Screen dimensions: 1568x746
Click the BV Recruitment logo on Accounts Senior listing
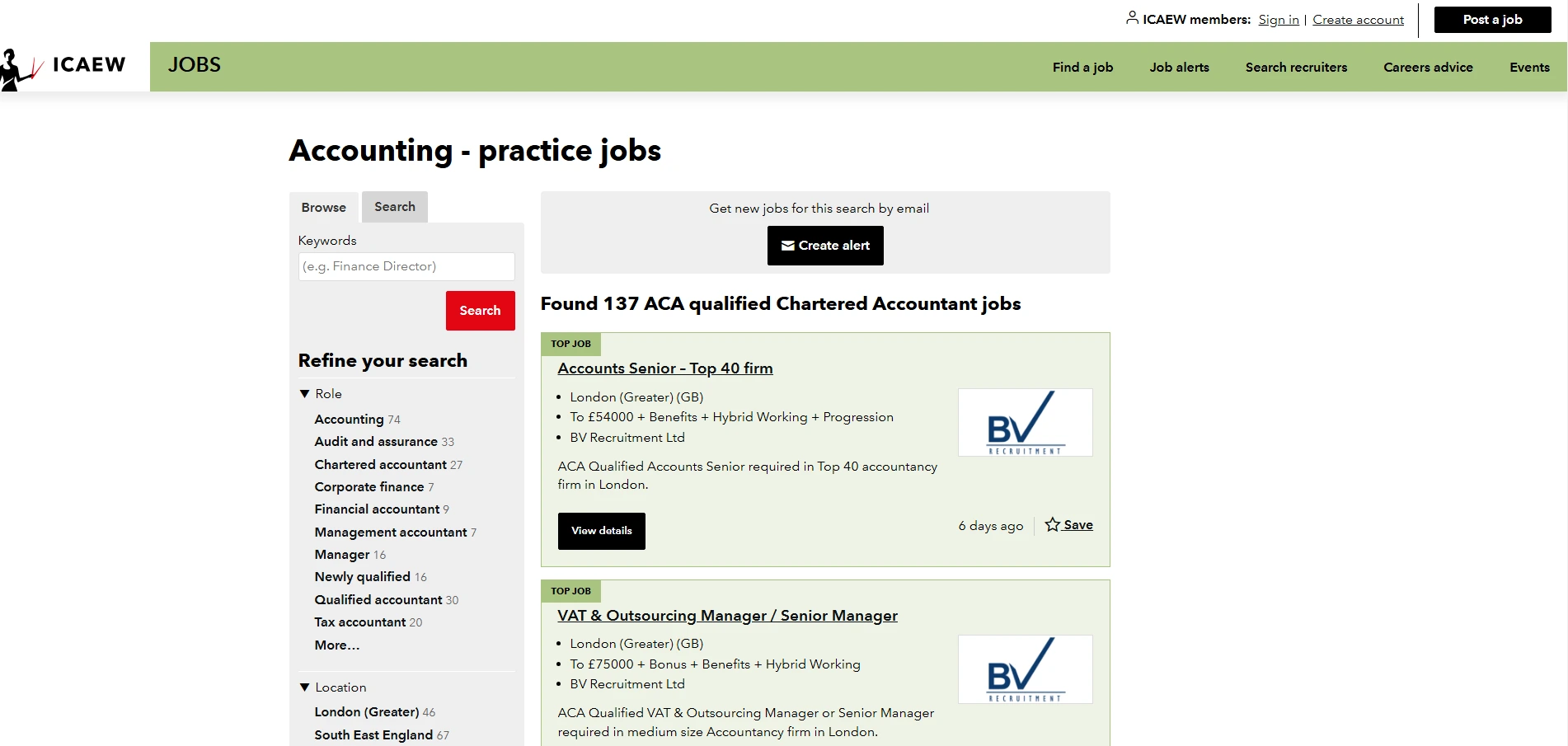point(1025,422)
